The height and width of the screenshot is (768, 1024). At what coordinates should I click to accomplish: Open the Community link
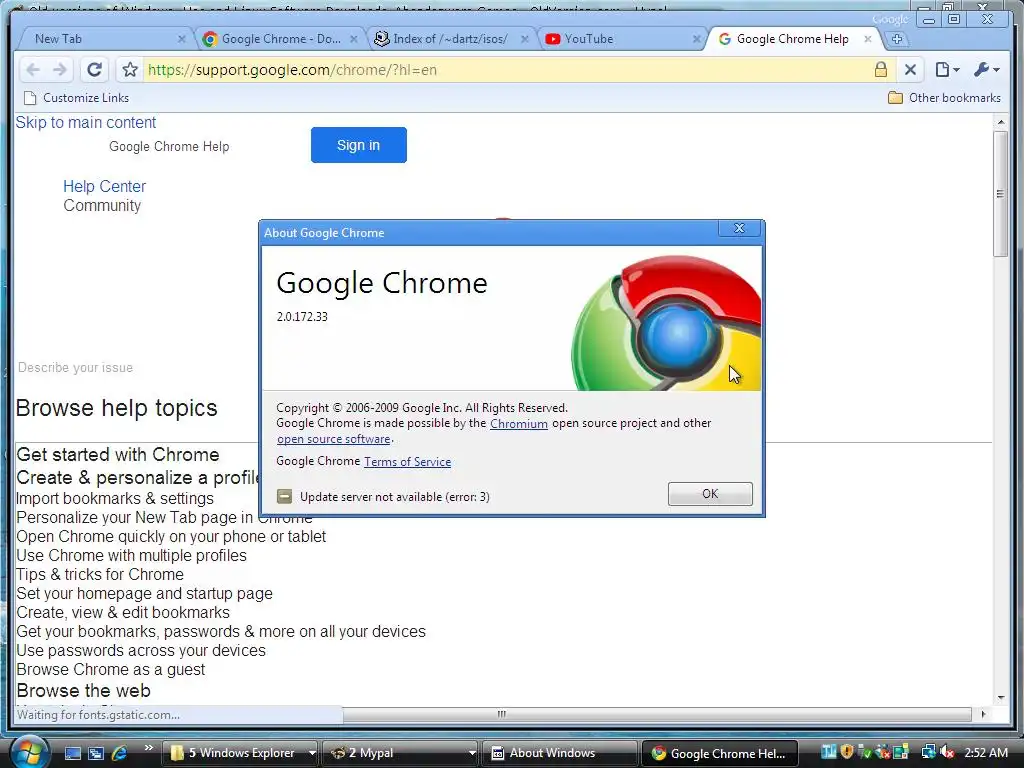102,206
